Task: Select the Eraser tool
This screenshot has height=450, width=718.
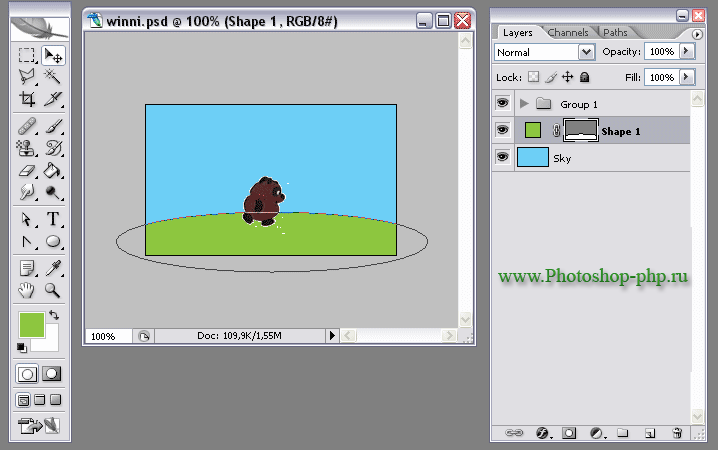Action: click(27, 170)
